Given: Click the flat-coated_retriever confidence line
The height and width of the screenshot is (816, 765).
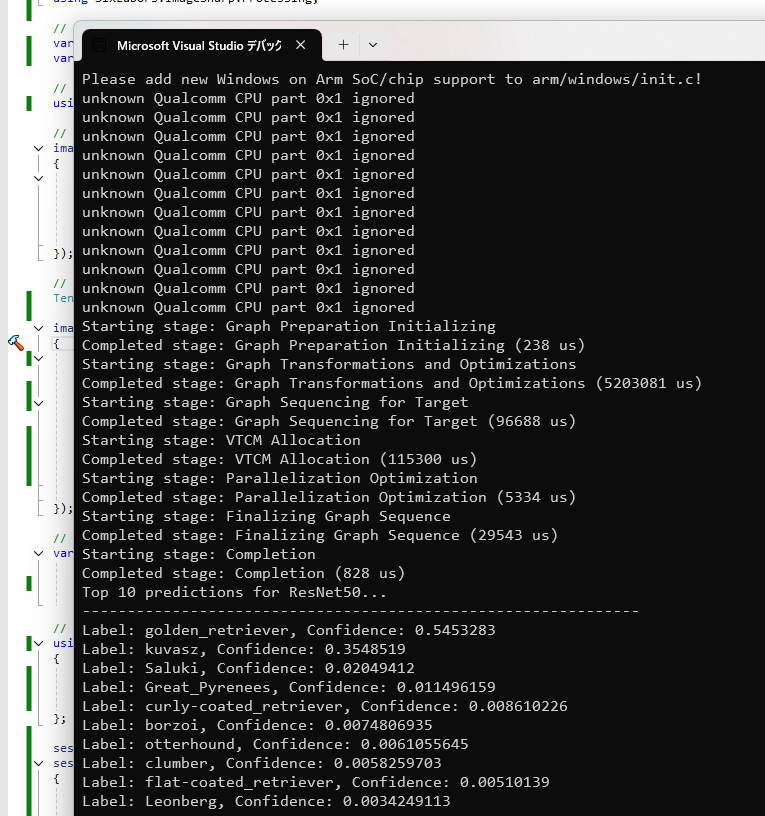Looking at the screenshot, I should point(316,782).
